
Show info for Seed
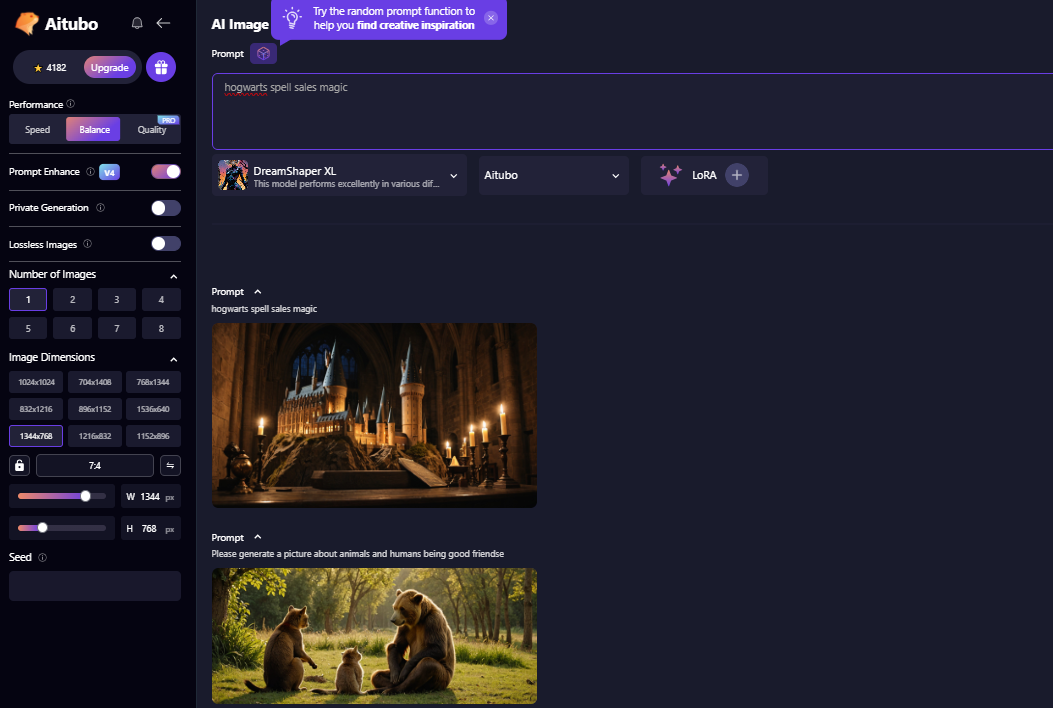42,558
